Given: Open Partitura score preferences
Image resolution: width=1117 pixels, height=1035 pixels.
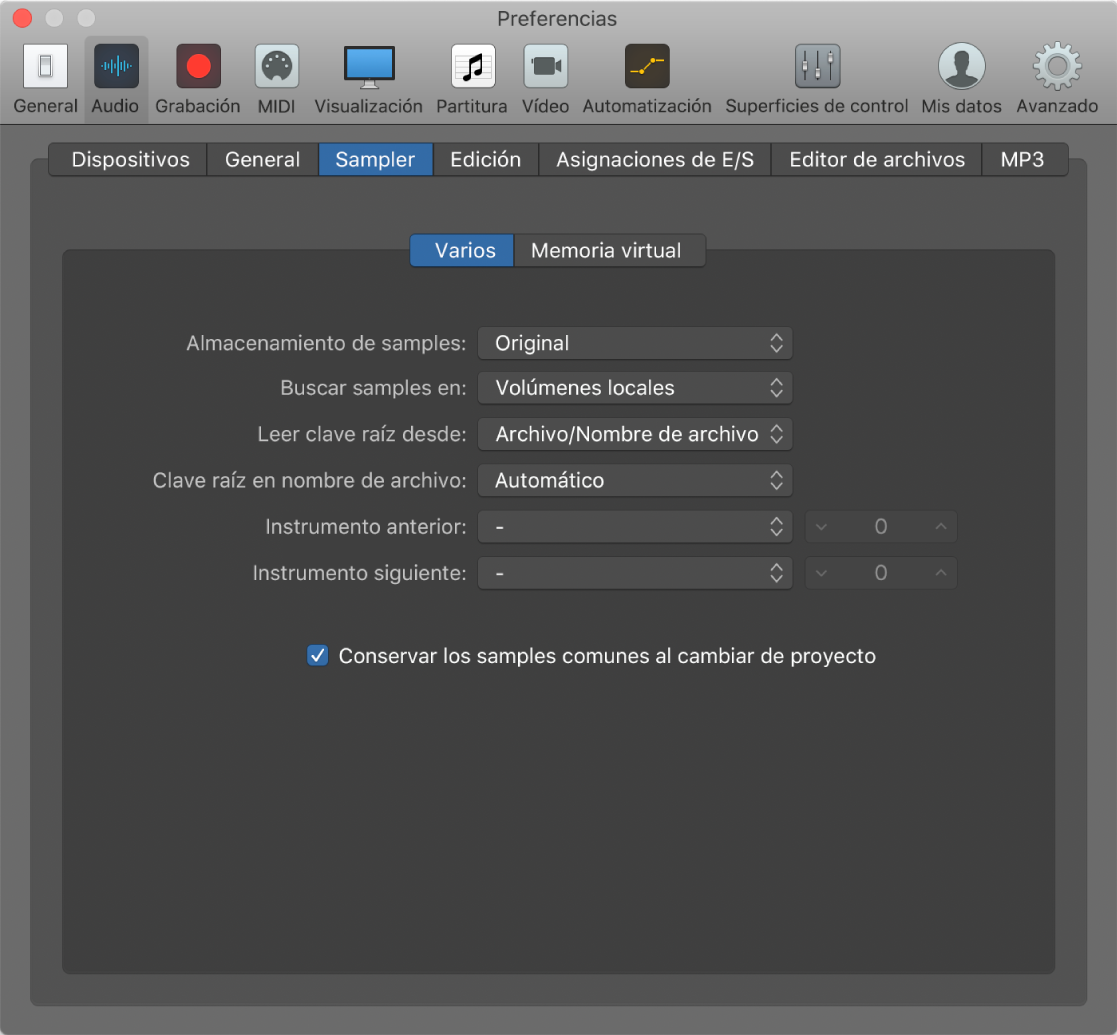Looking at the screenshot, I should [472, 67].
